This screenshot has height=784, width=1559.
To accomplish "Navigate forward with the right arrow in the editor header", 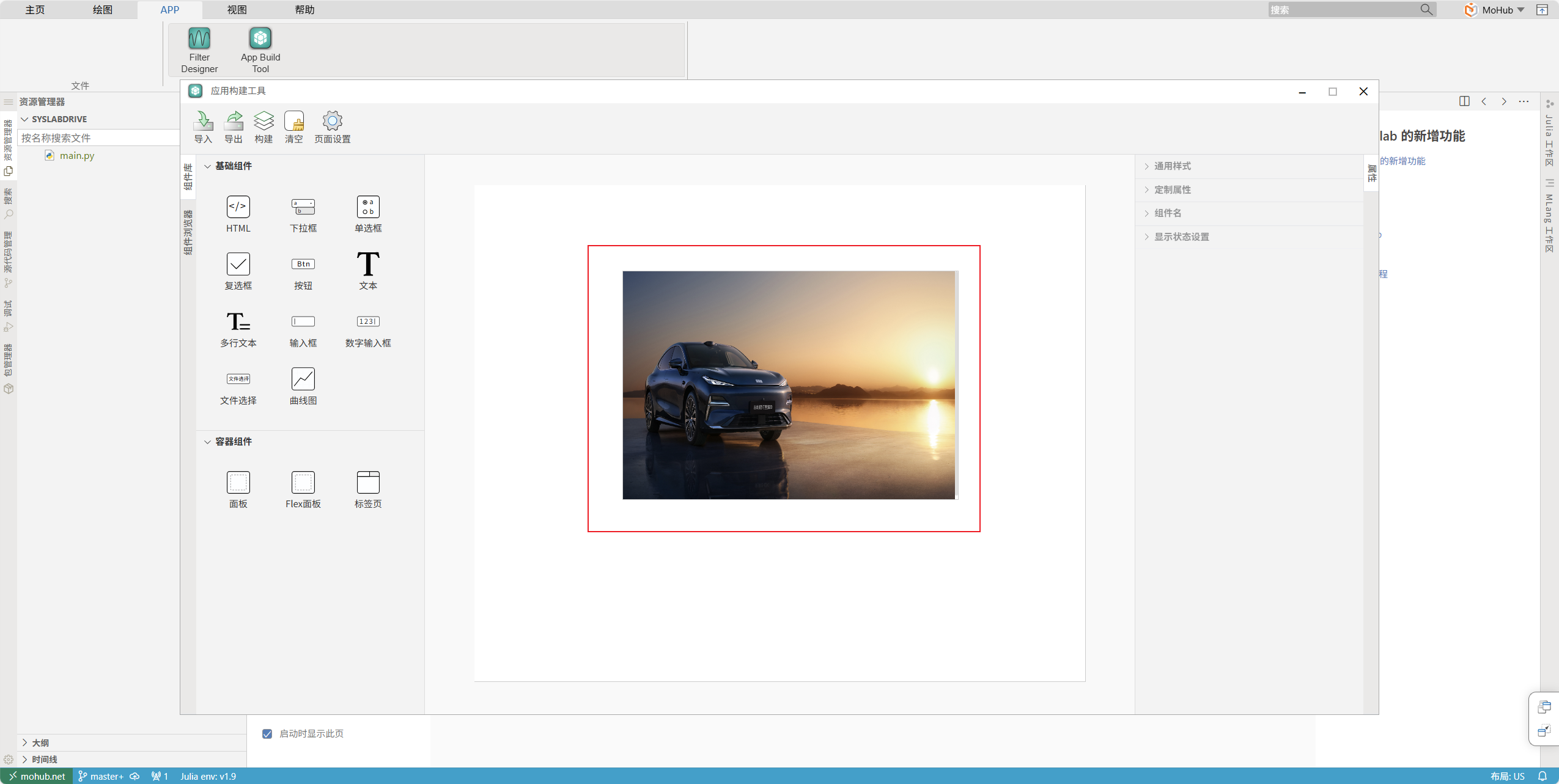I will 1504,101.
